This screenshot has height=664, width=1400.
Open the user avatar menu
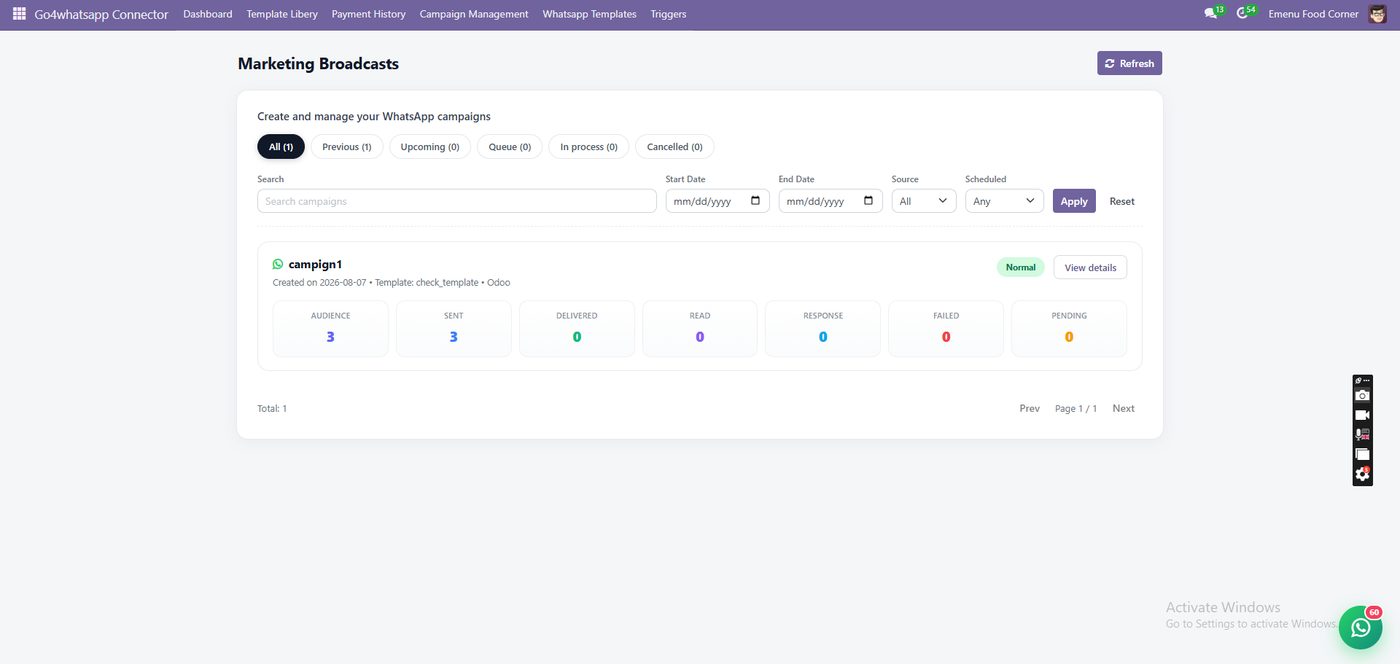pyautogui.click(x=1378, y=14)
